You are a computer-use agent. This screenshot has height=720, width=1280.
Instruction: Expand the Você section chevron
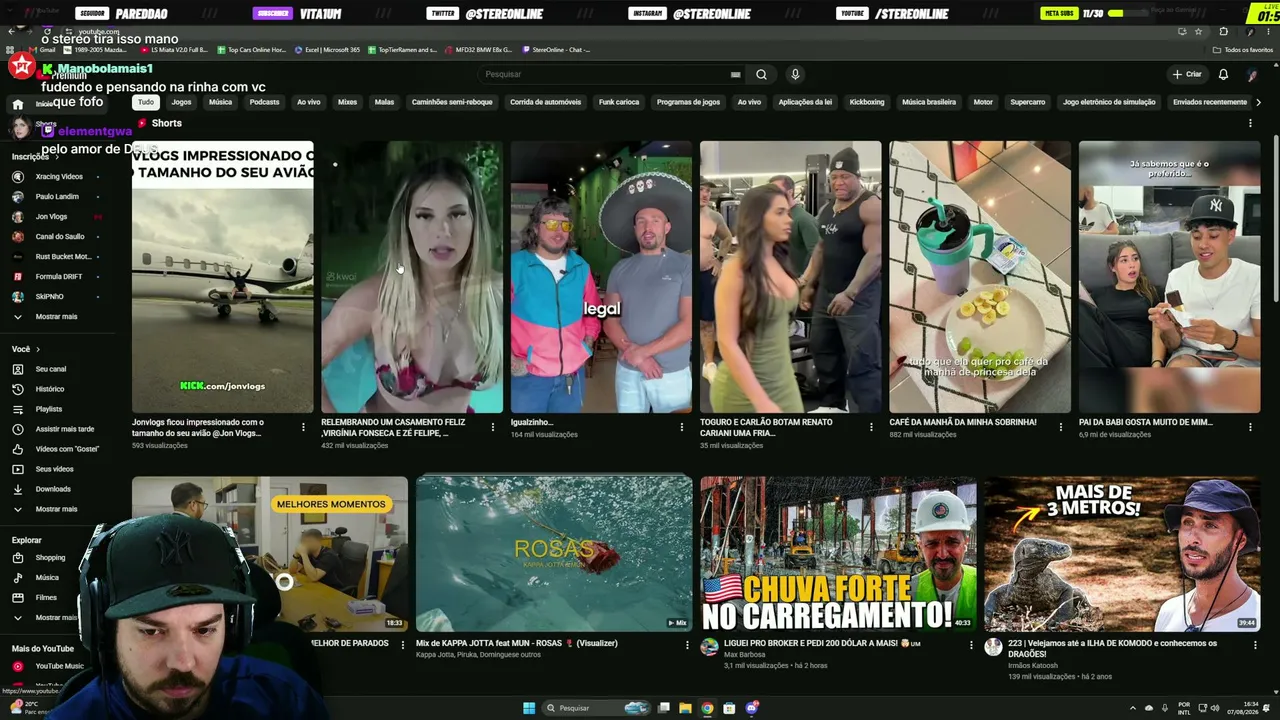(38, 349)
